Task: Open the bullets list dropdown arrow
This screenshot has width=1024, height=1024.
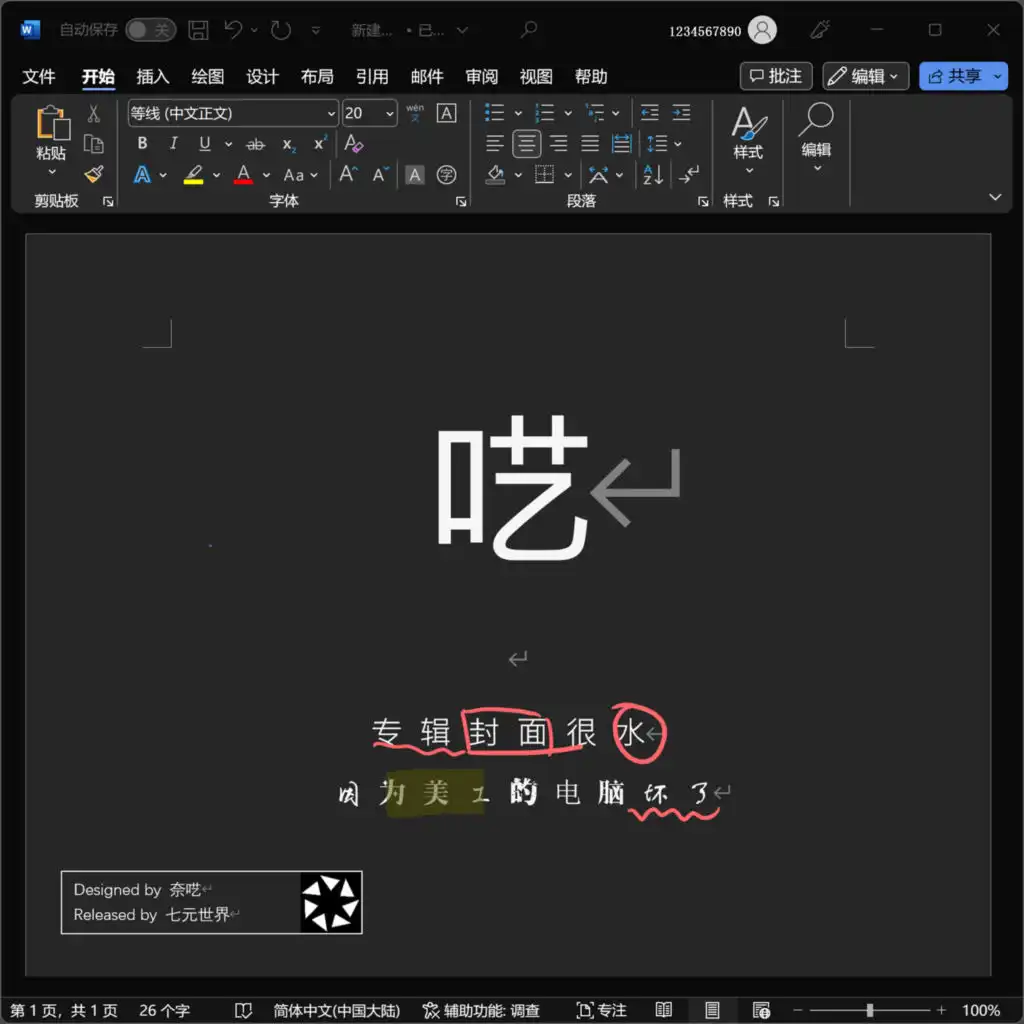Action: 519,114
